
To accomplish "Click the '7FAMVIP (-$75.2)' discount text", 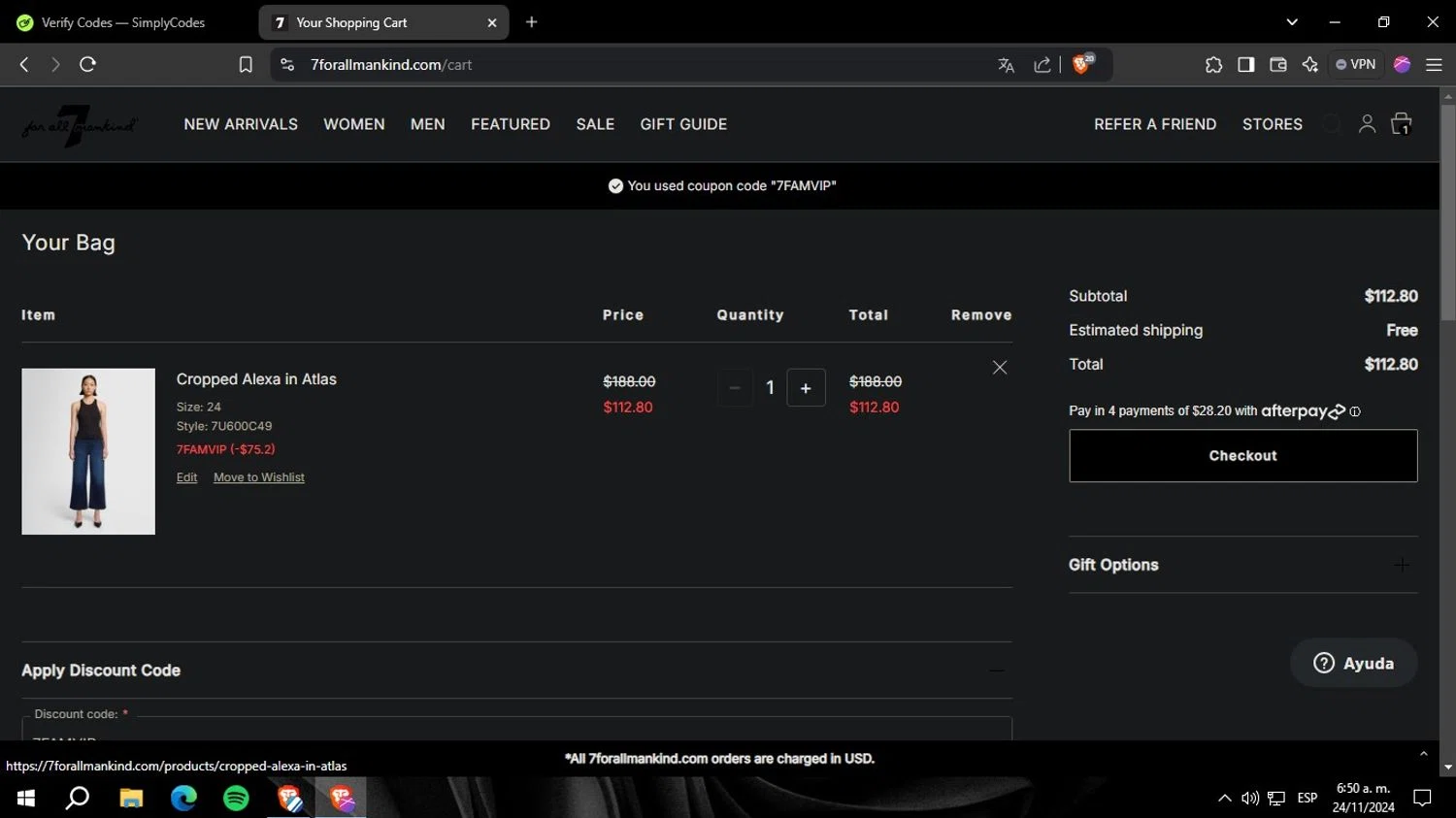I will click(226, 449).
